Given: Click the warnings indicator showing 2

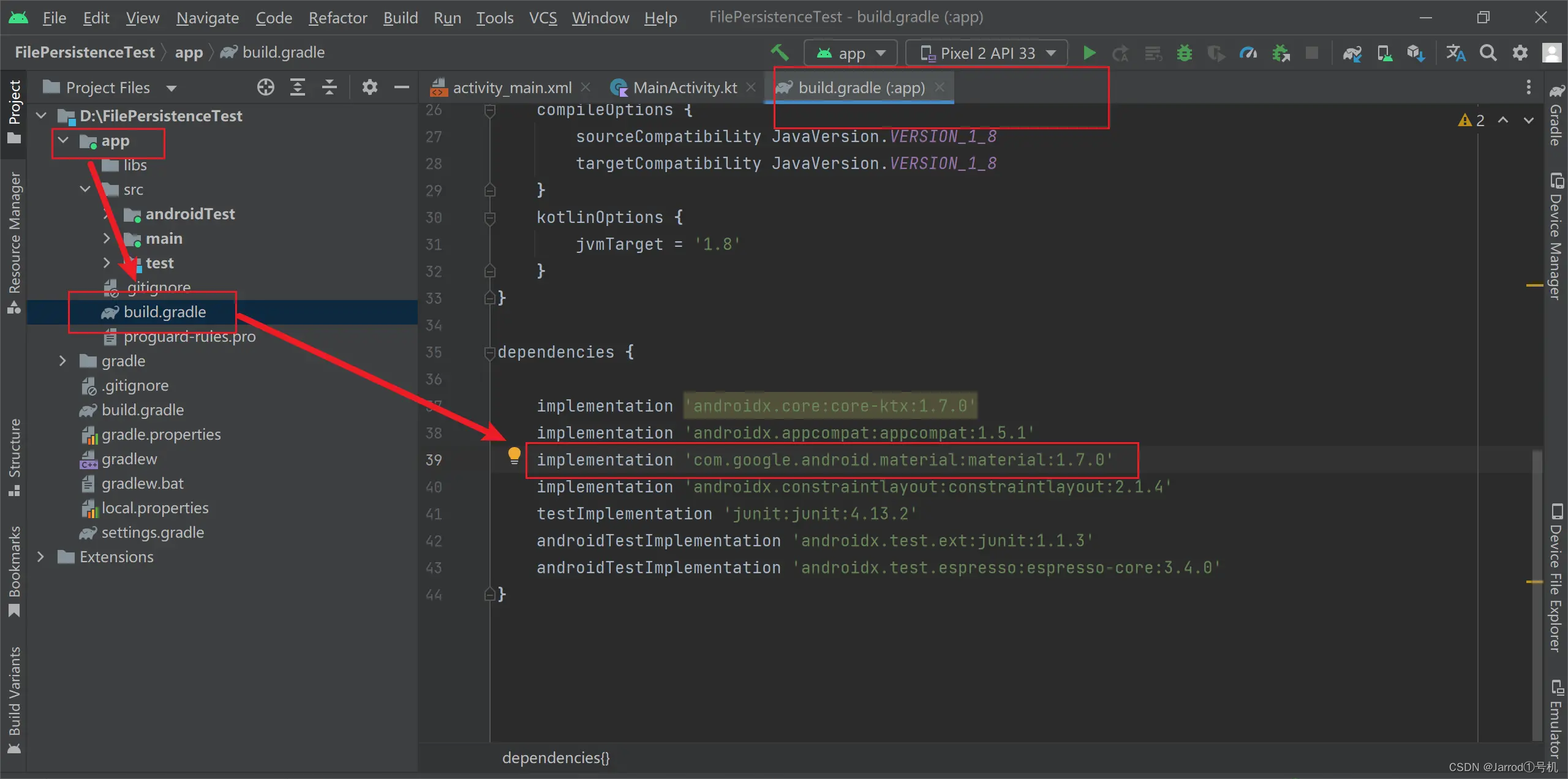Looking at the screenshot, I should [1471, 120].
